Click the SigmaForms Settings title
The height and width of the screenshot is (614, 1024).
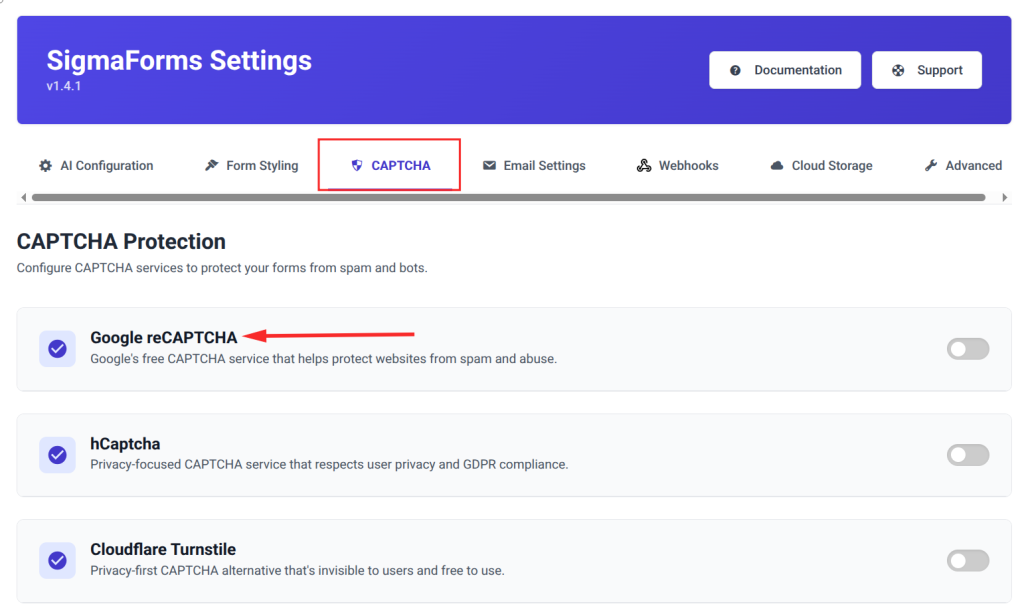(179, 61)
